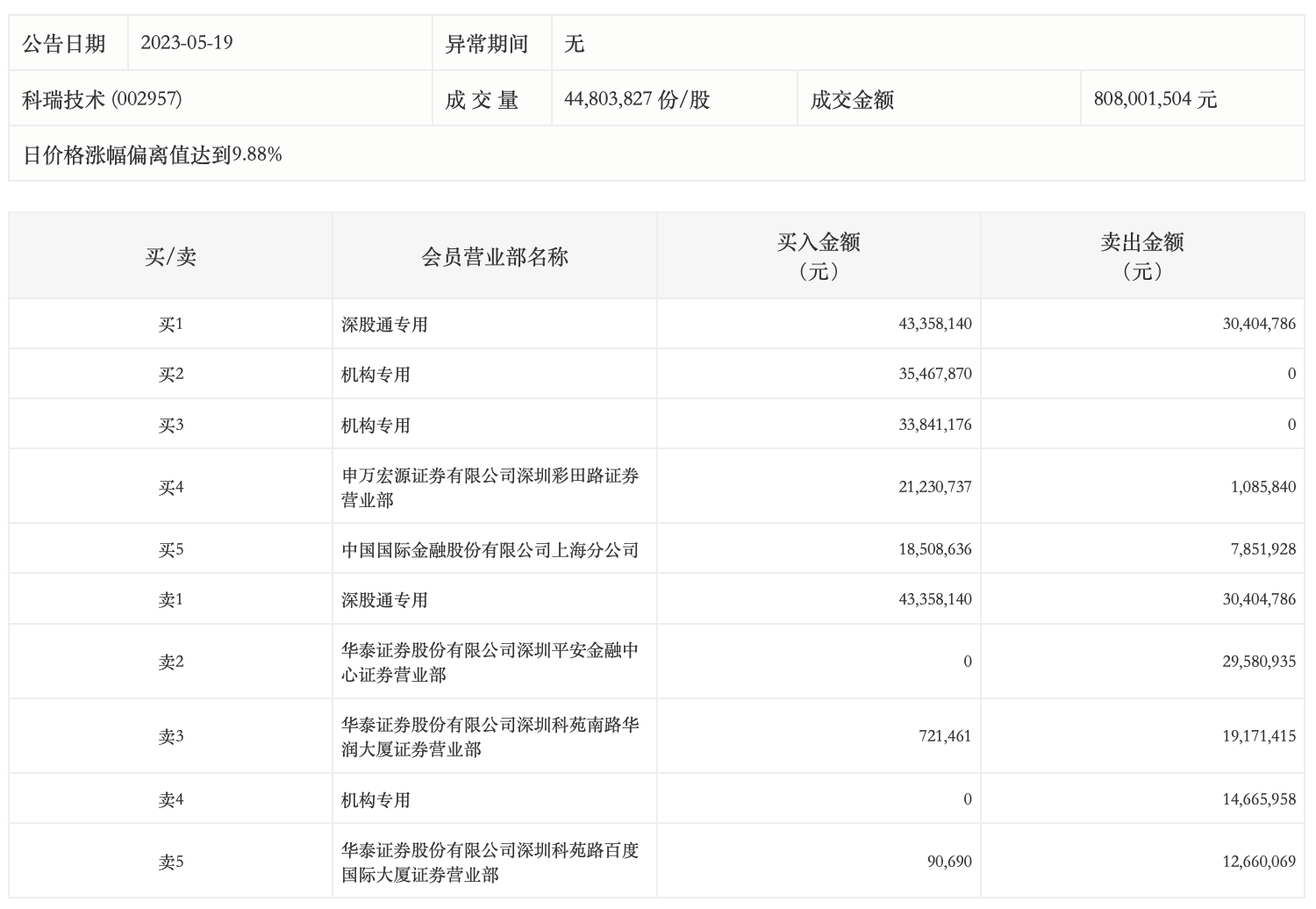Screen dimensions: 1316x909
Task: Click the 9.88% price deviation note
Action: 153,155
